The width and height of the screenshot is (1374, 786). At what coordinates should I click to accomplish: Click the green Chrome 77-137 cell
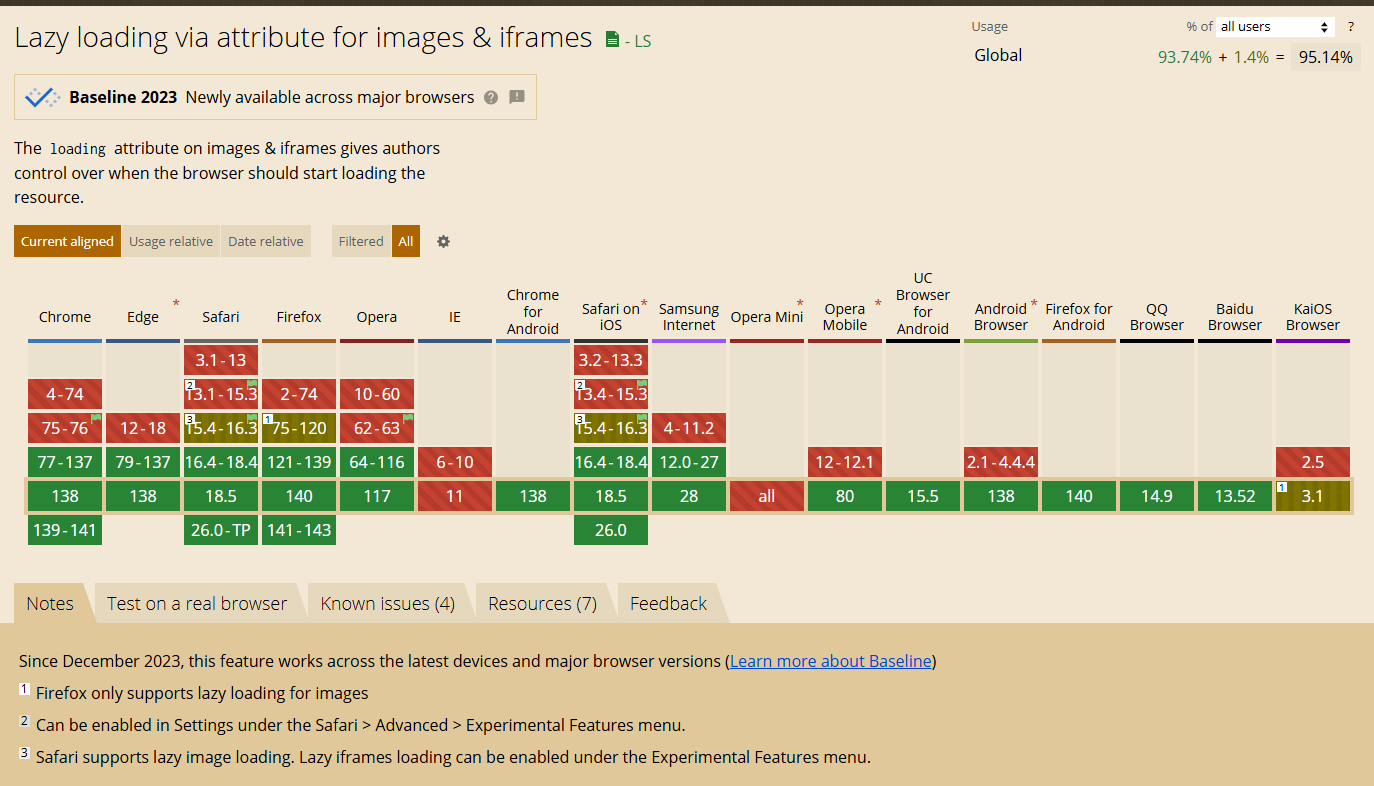[x=65, y=462]
